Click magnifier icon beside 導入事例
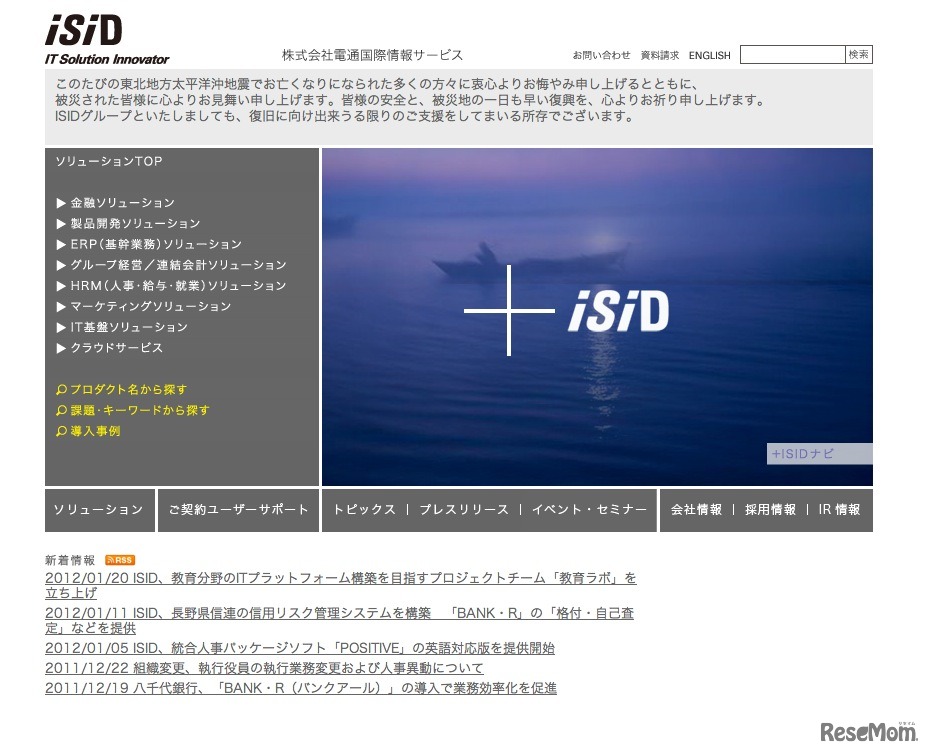The width and height of the screenshot is (931, 755). point(61,432)
